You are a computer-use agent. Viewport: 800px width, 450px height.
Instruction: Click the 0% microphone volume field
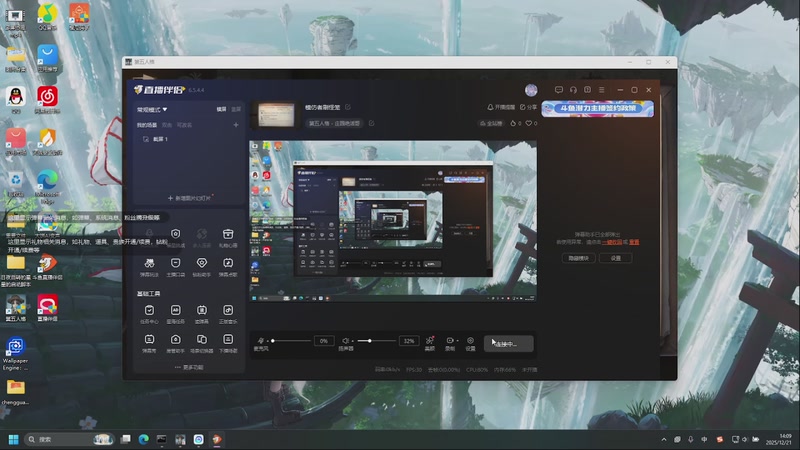click(323, 341)
